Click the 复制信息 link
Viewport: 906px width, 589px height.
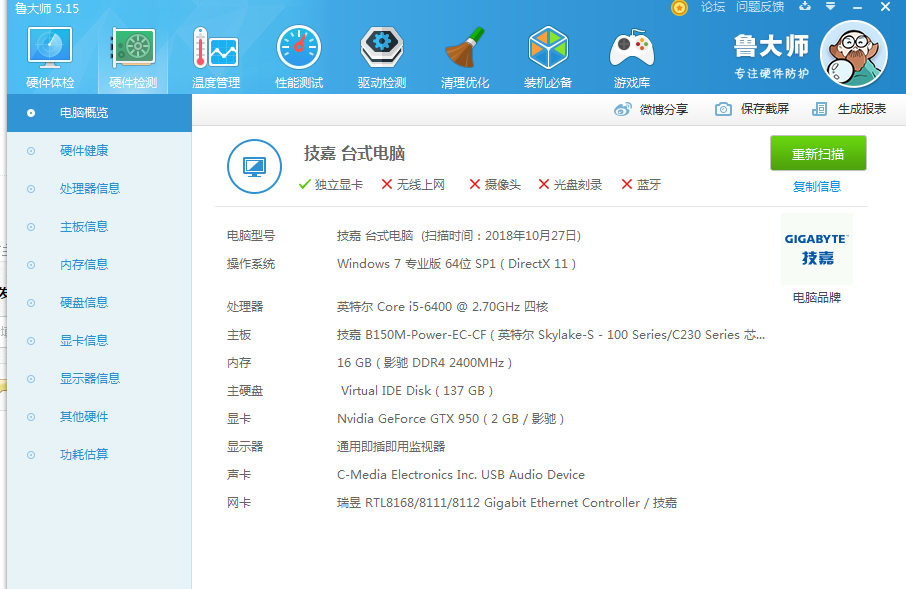pos(816,187)
